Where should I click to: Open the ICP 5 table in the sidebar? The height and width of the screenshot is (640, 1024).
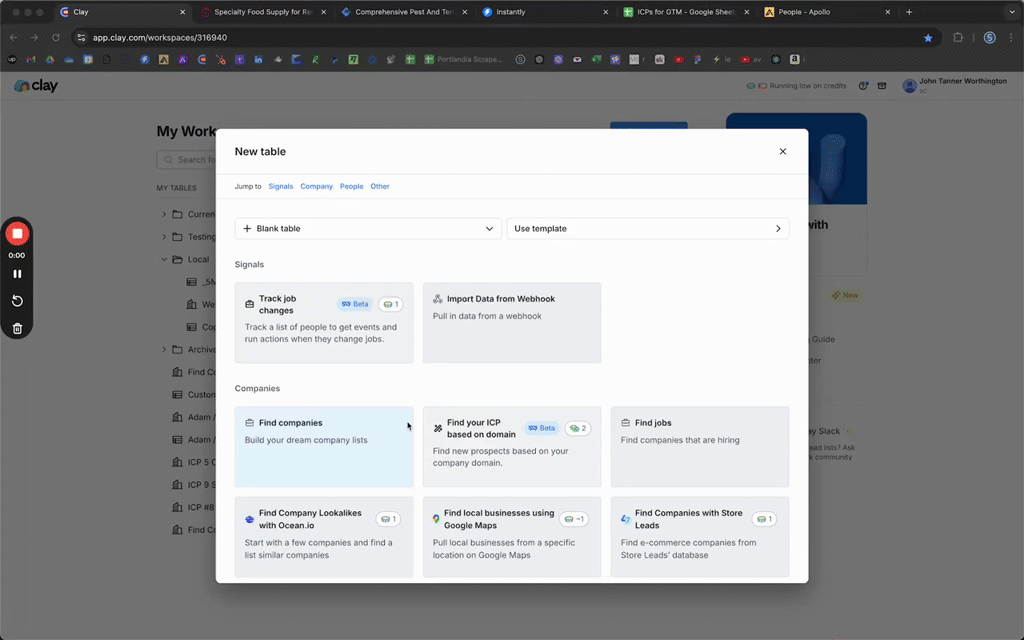click(x=193, y=462)
